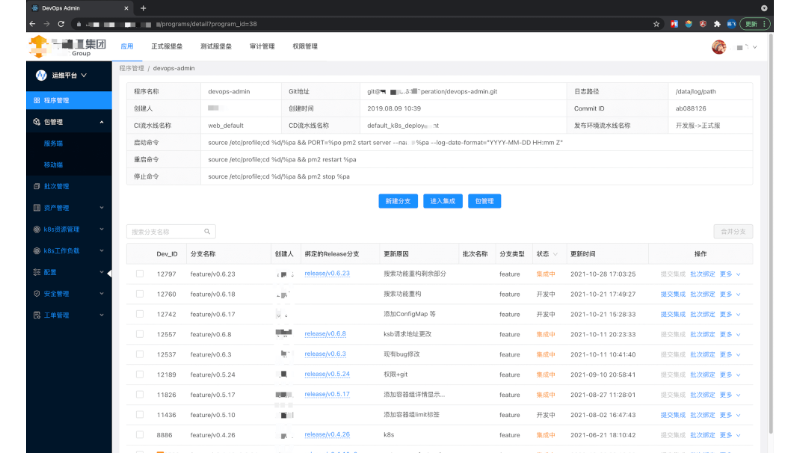
Task: Collapse the 包管理 sidebar menu arrow
Action: tap(102, 122)
